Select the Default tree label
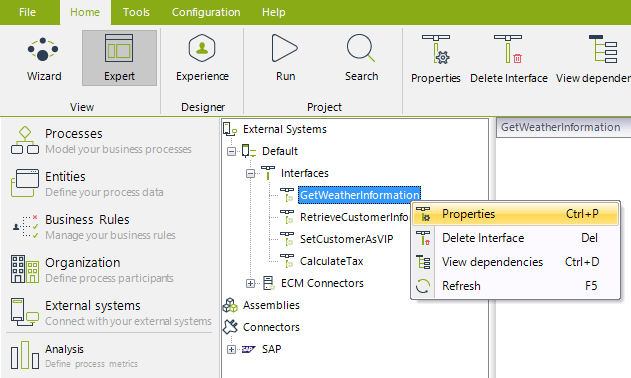The height and width of the screenshot is (378, 631). click(280, 151)
